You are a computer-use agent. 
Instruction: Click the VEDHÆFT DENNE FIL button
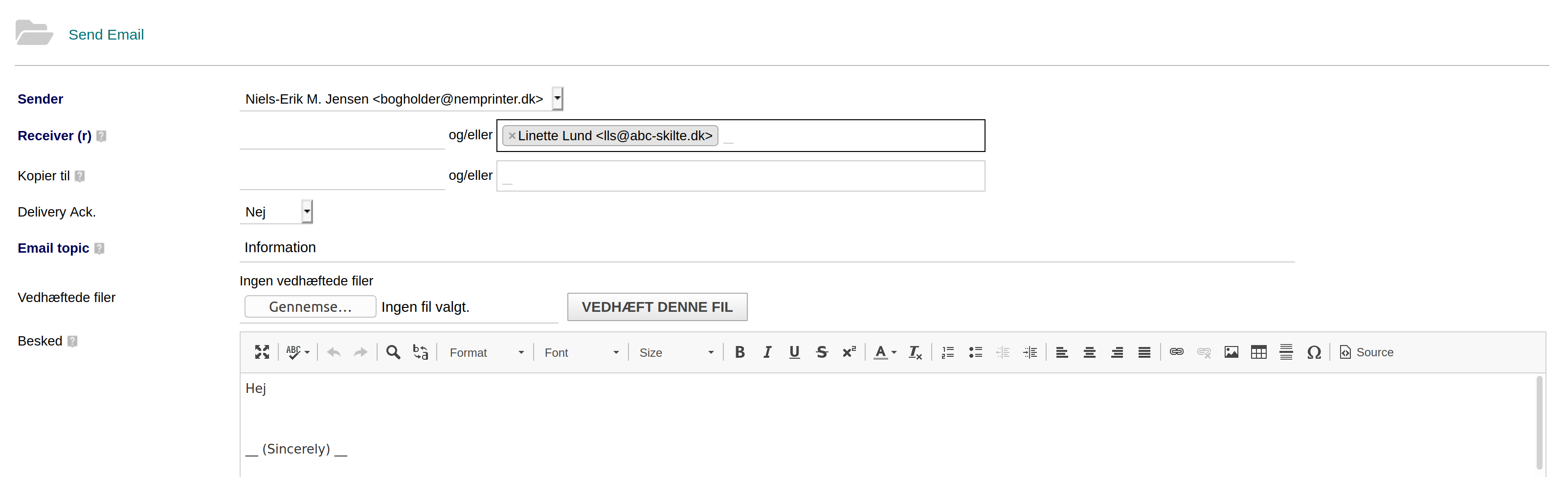click(657, 307)
